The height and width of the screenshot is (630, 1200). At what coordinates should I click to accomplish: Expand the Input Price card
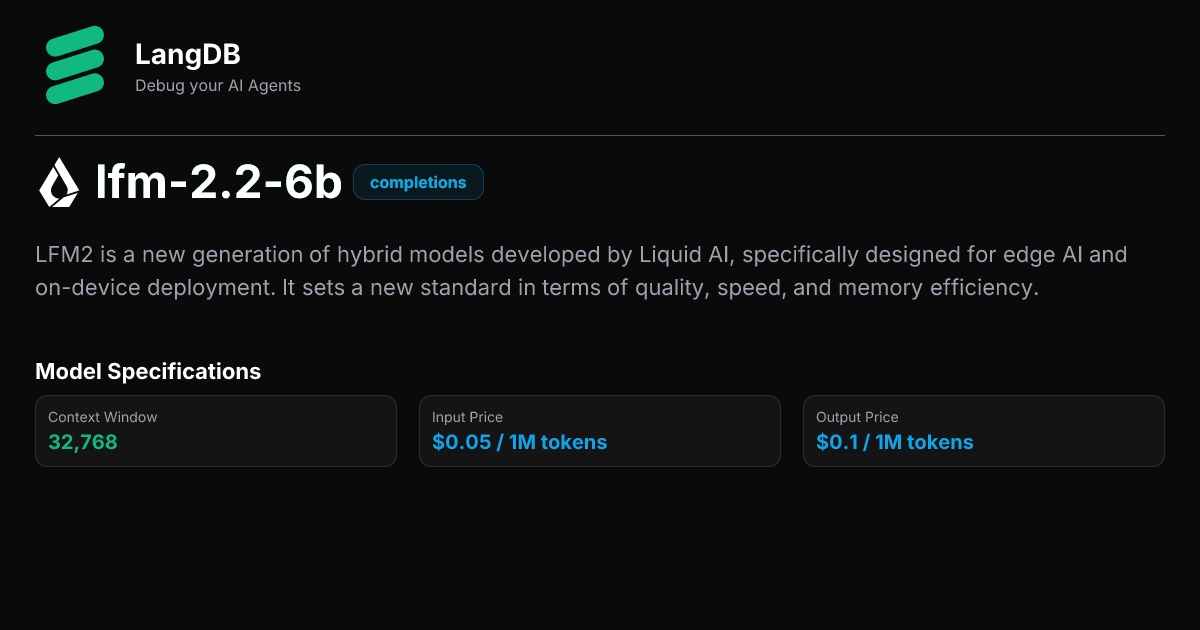tap(600, 430)
